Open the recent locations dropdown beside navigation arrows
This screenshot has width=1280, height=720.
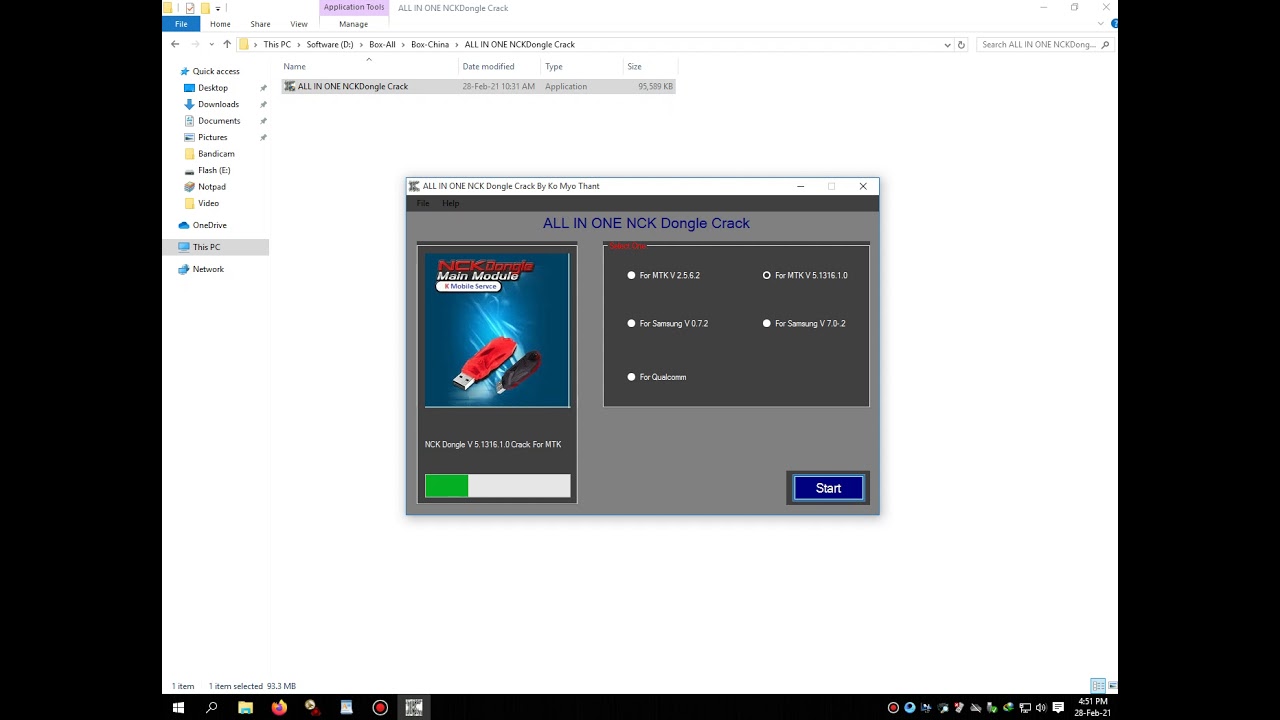pos(211,44)
